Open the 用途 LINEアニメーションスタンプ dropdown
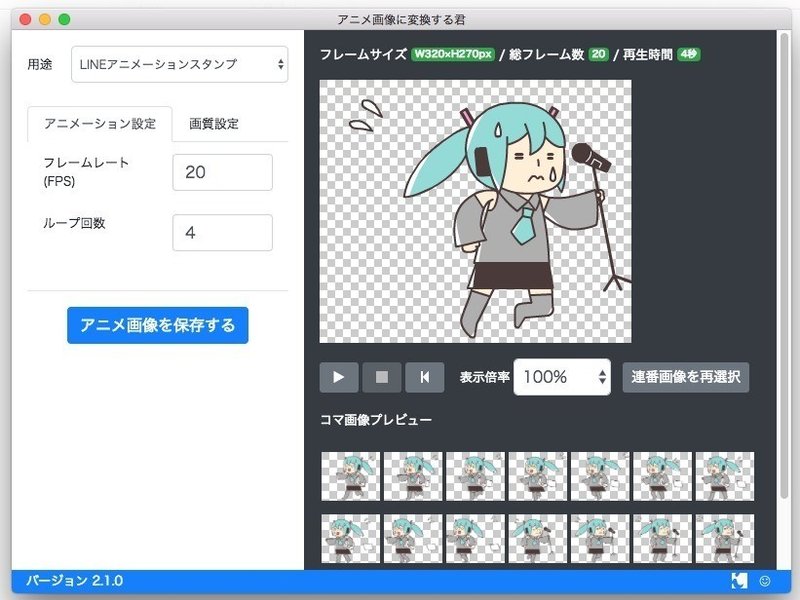 (x=180, y=64)
